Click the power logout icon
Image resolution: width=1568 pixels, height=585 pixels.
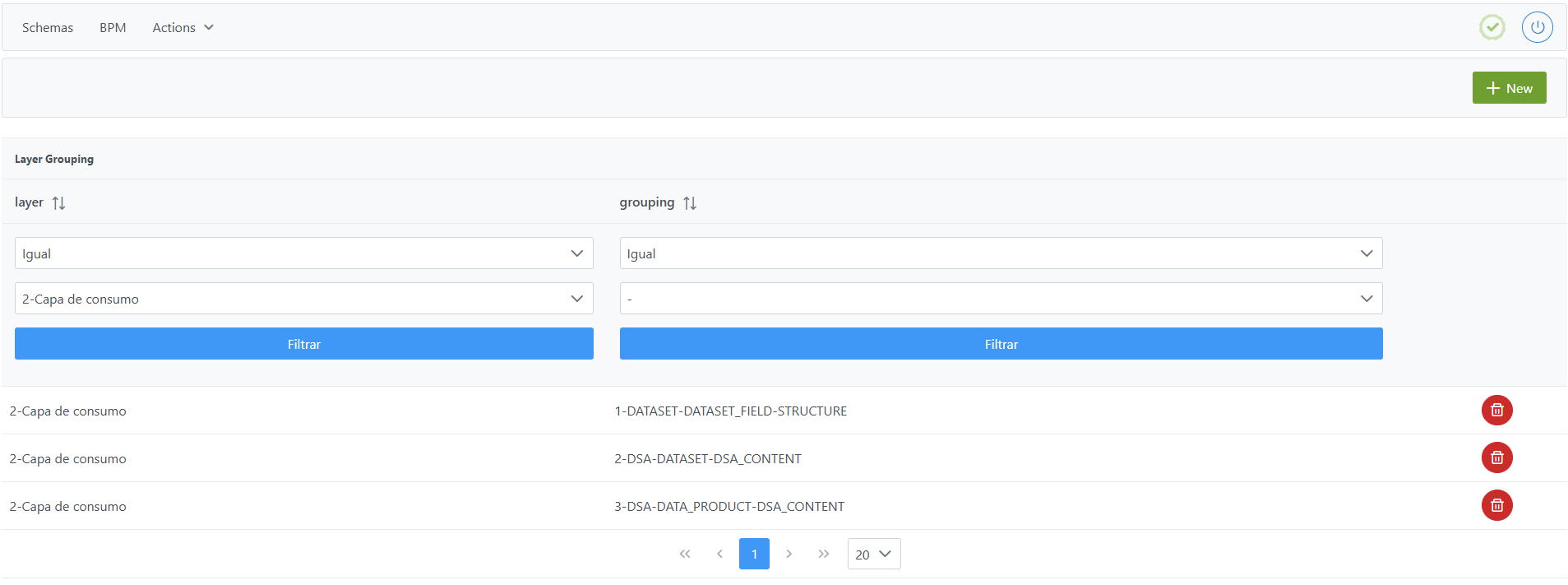coord(1537,27)
